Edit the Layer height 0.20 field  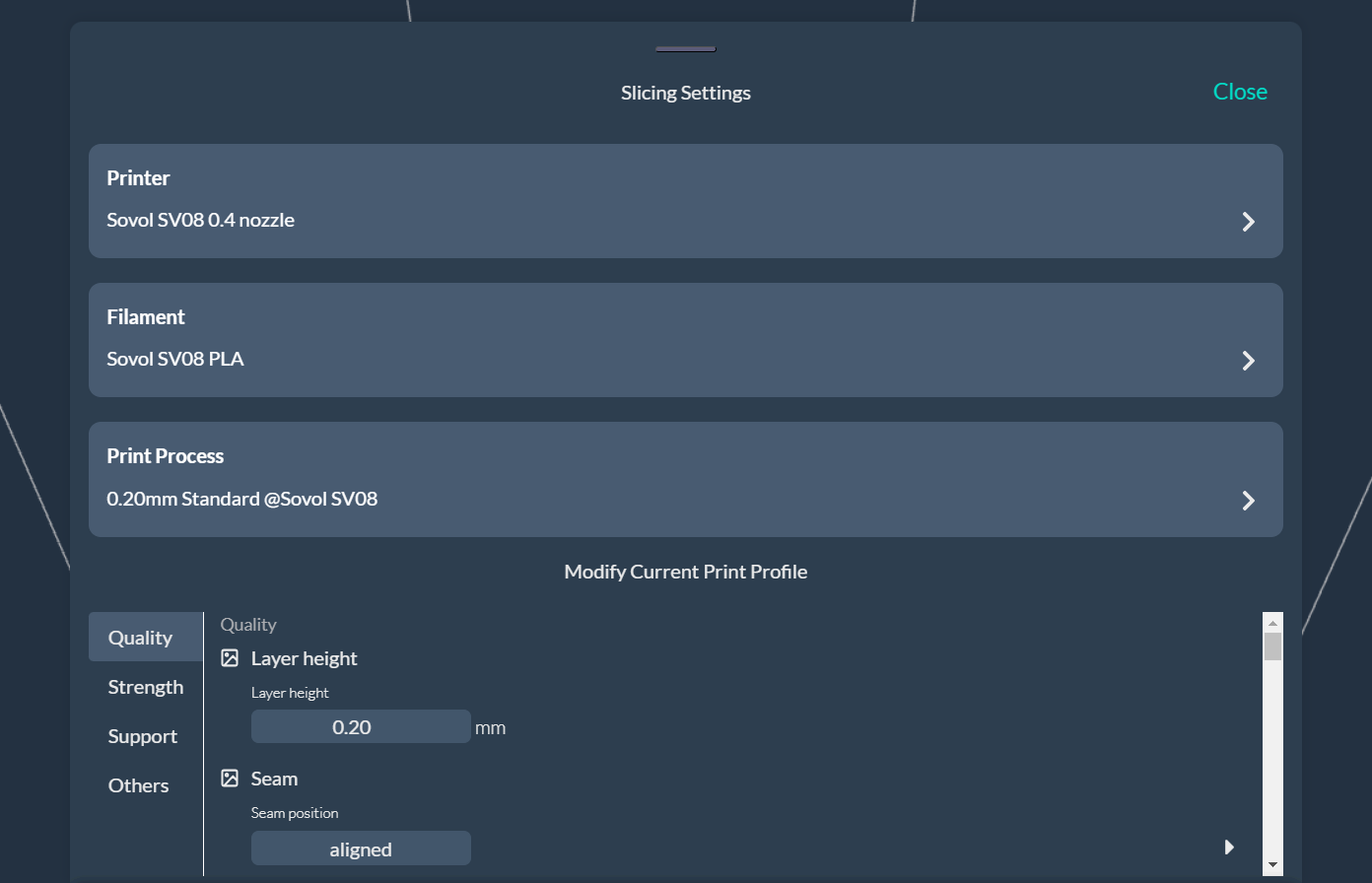tap(361, 727)
